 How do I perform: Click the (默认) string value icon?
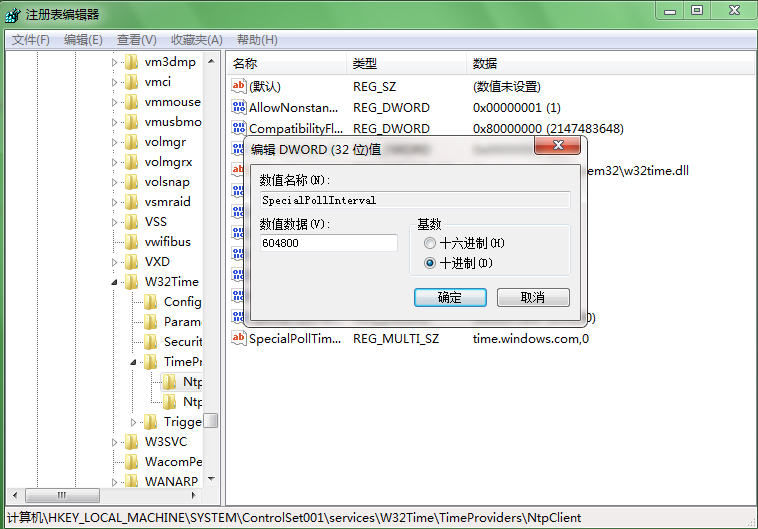(x=239, y=86)
